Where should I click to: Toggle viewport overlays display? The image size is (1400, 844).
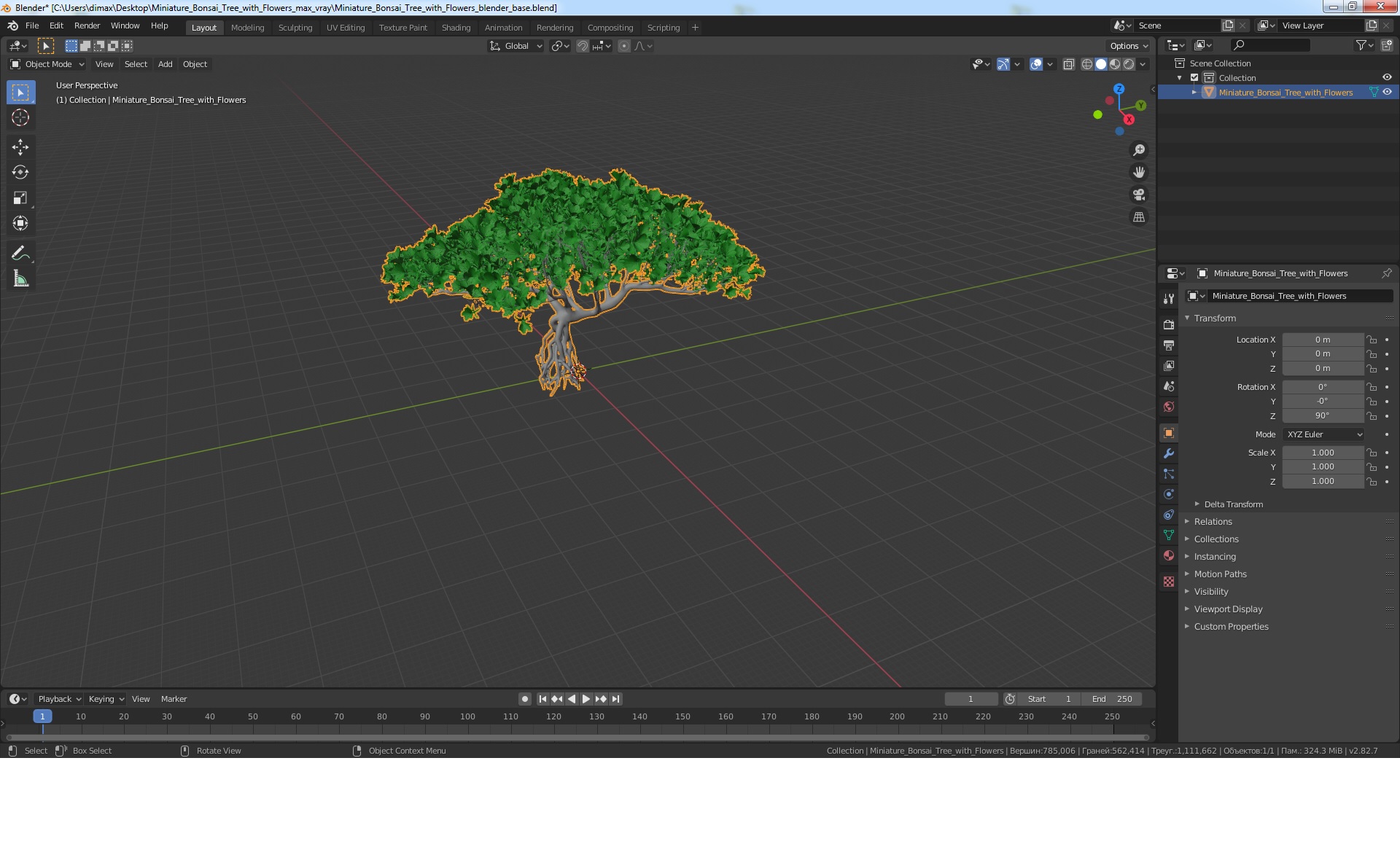1036,64
